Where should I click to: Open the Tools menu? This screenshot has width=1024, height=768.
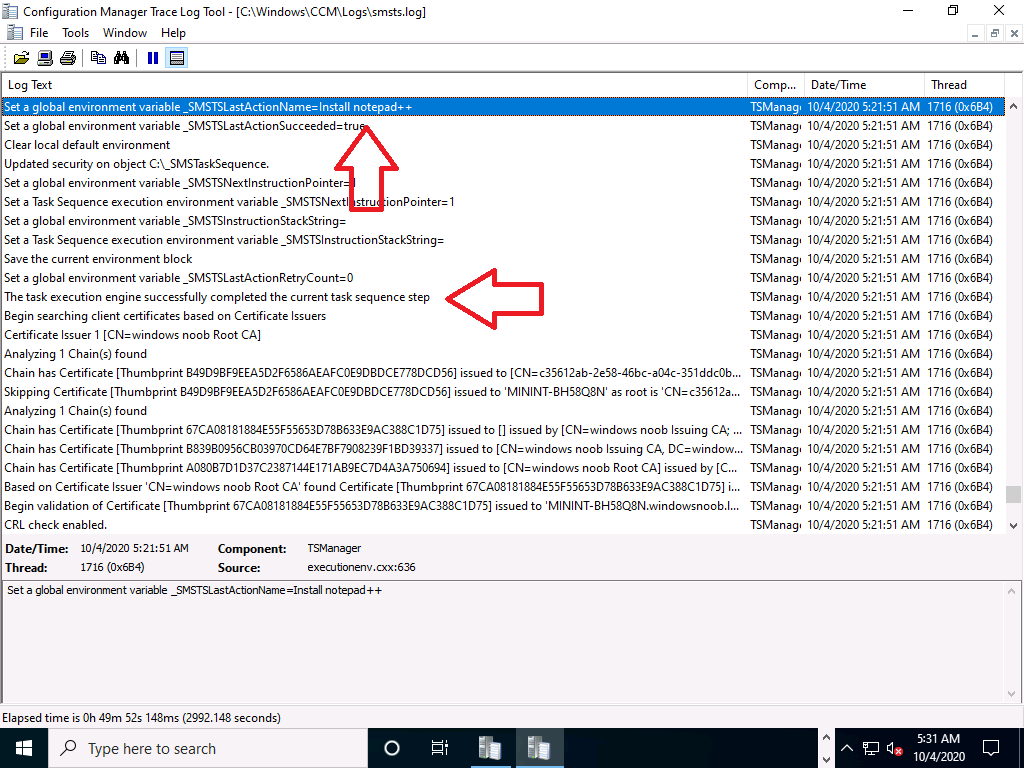click(x=75, y=33)
